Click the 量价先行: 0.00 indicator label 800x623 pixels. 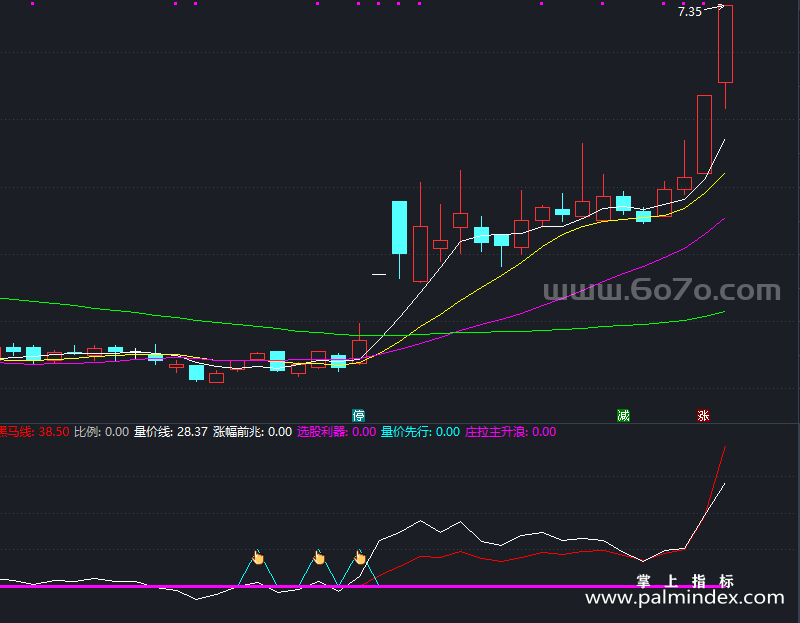pos(420,432)
